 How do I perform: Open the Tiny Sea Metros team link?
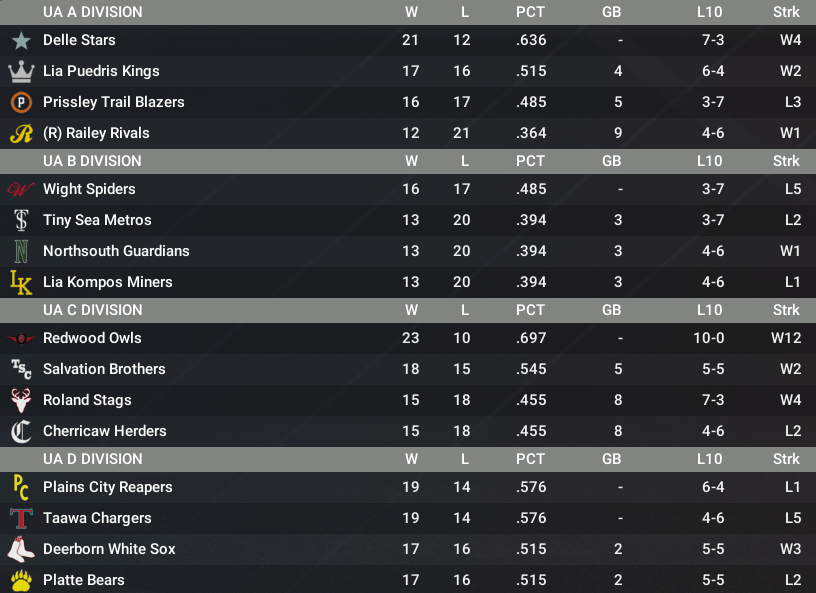coord(97,220)
